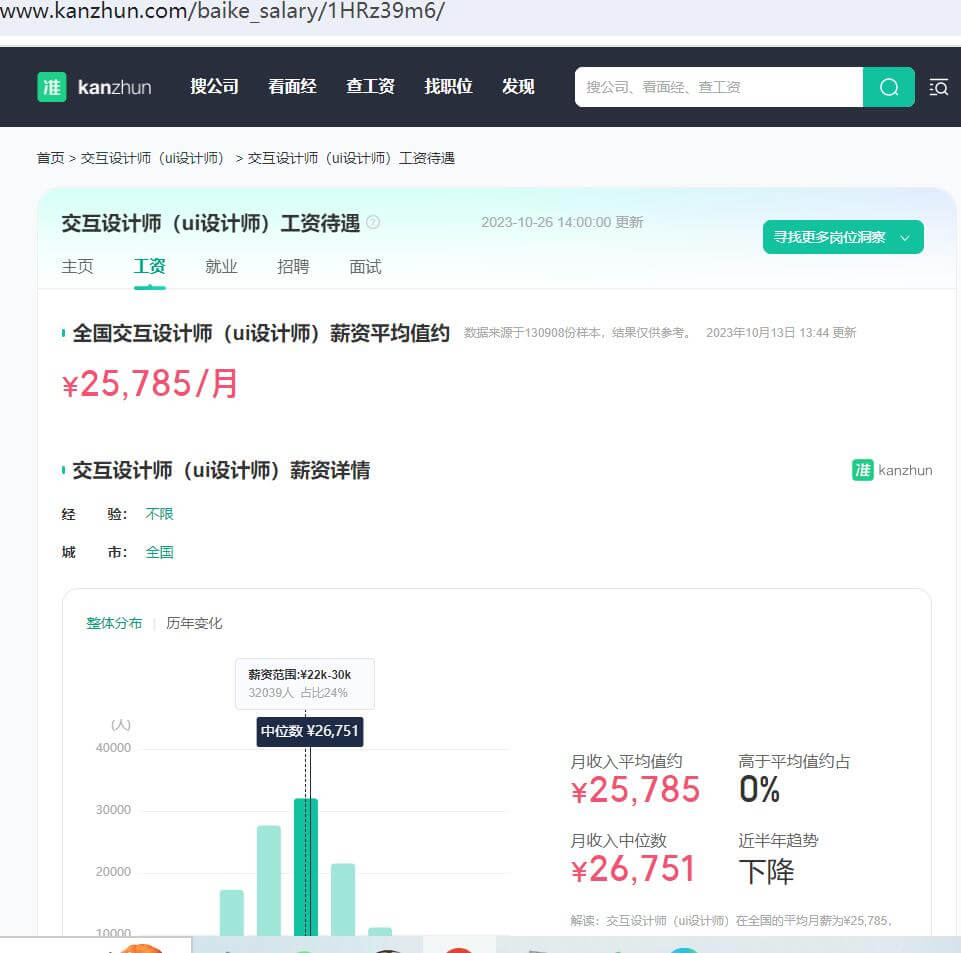Choose 不限 experience filter
Screen dimensions: 961x953
pos(159,514)
